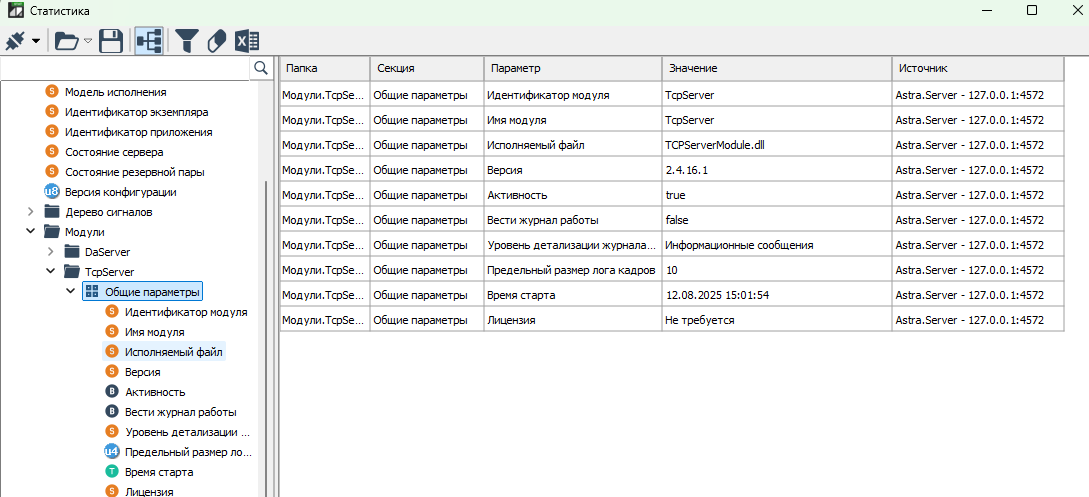The width and height of the screenshot is (1089, 497).
Task: Toggle the tree structure view button
Action: tap(149, 41)
